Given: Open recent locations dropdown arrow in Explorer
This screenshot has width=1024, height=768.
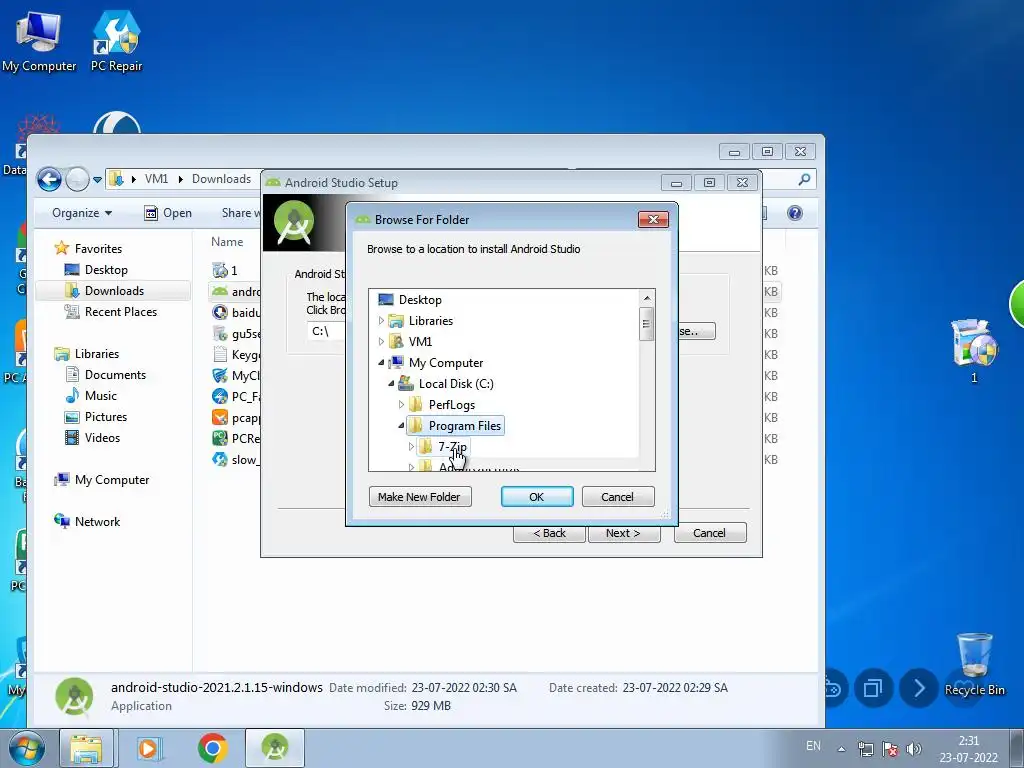Looking at the screenshot, I should [x=97, y=180].
